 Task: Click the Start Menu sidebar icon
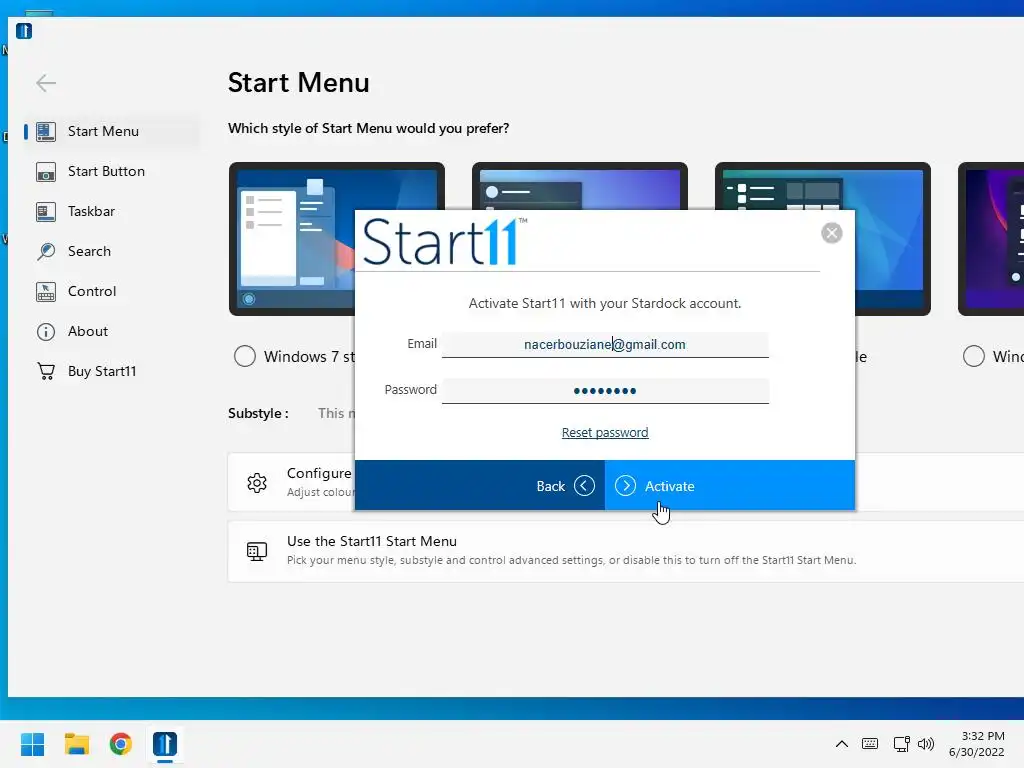(x=46, y=131)
